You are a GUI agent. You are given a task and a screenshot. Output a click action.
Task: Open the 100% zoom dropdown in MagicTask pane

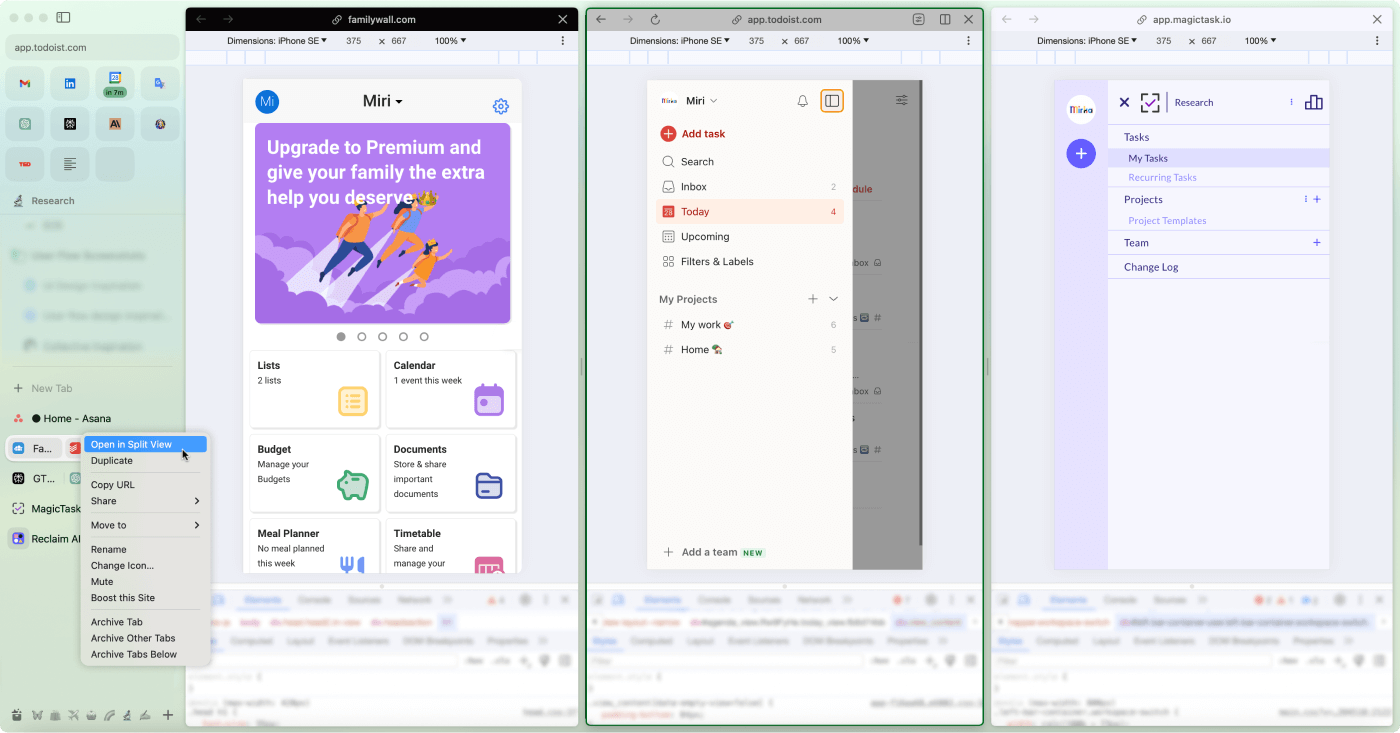1261,41
